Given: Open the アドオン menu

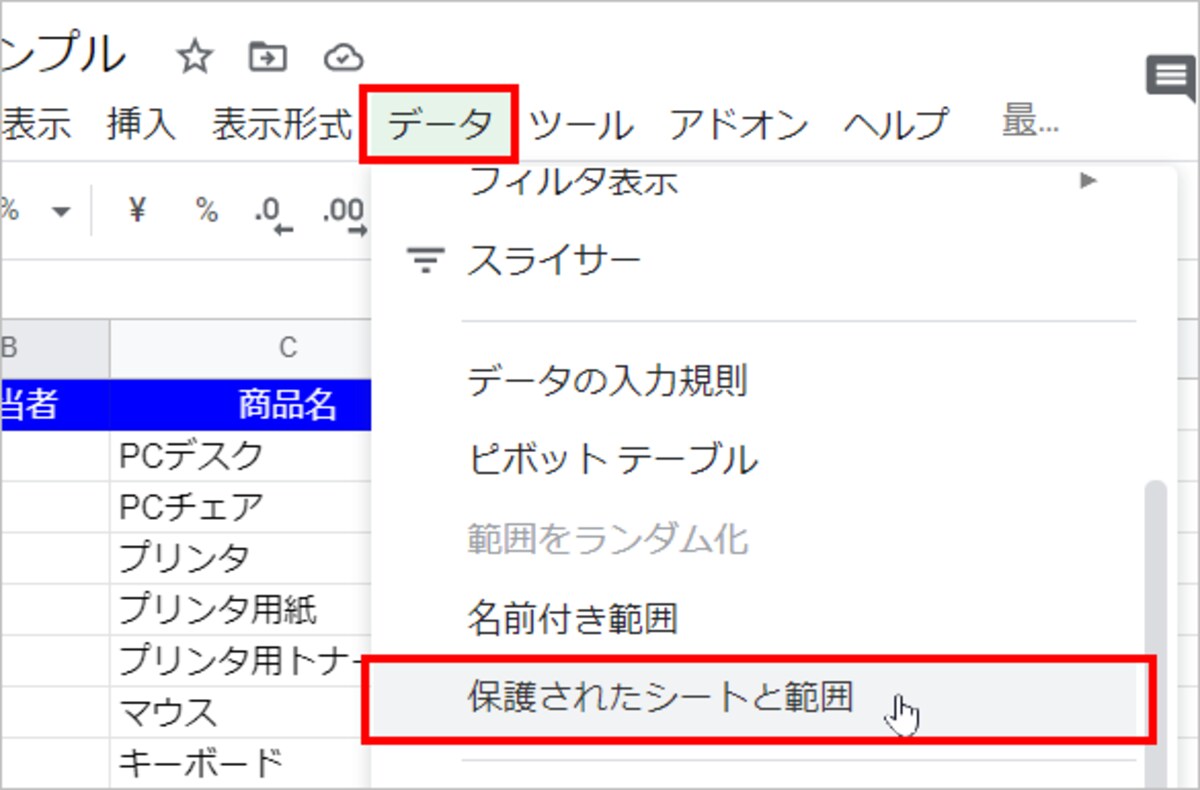Looking at the screenshot, I should [738, 125].
